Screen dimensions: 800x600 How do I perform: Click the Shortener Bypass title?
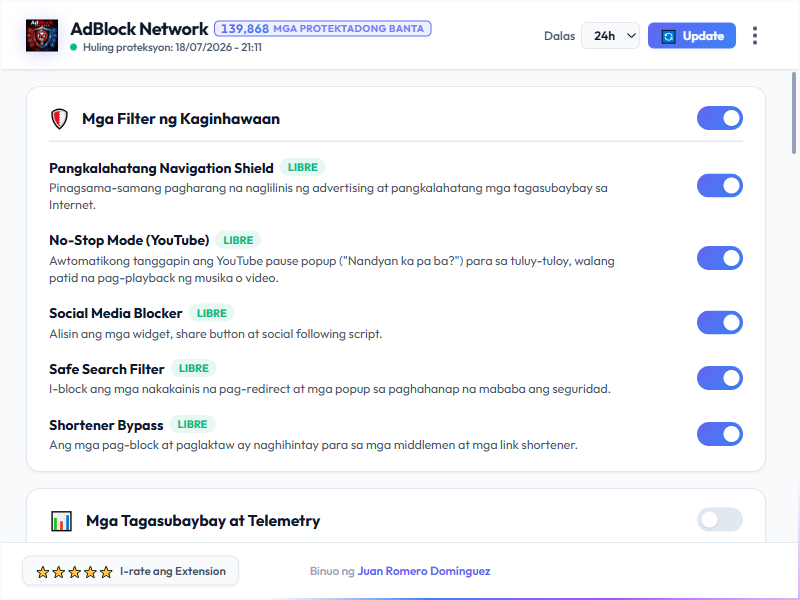point(106,425)
